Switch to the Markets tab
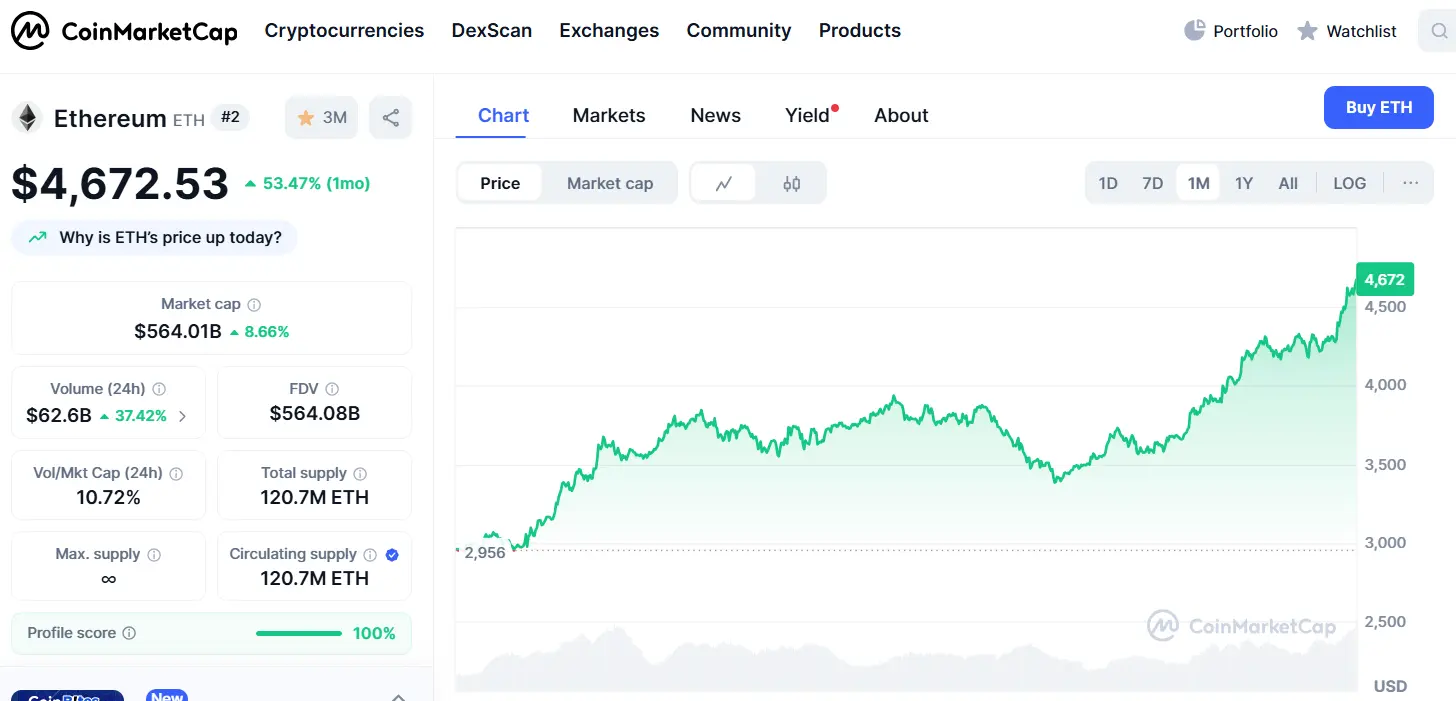Viewport: 1456px width, 701px height. point(609,115)
